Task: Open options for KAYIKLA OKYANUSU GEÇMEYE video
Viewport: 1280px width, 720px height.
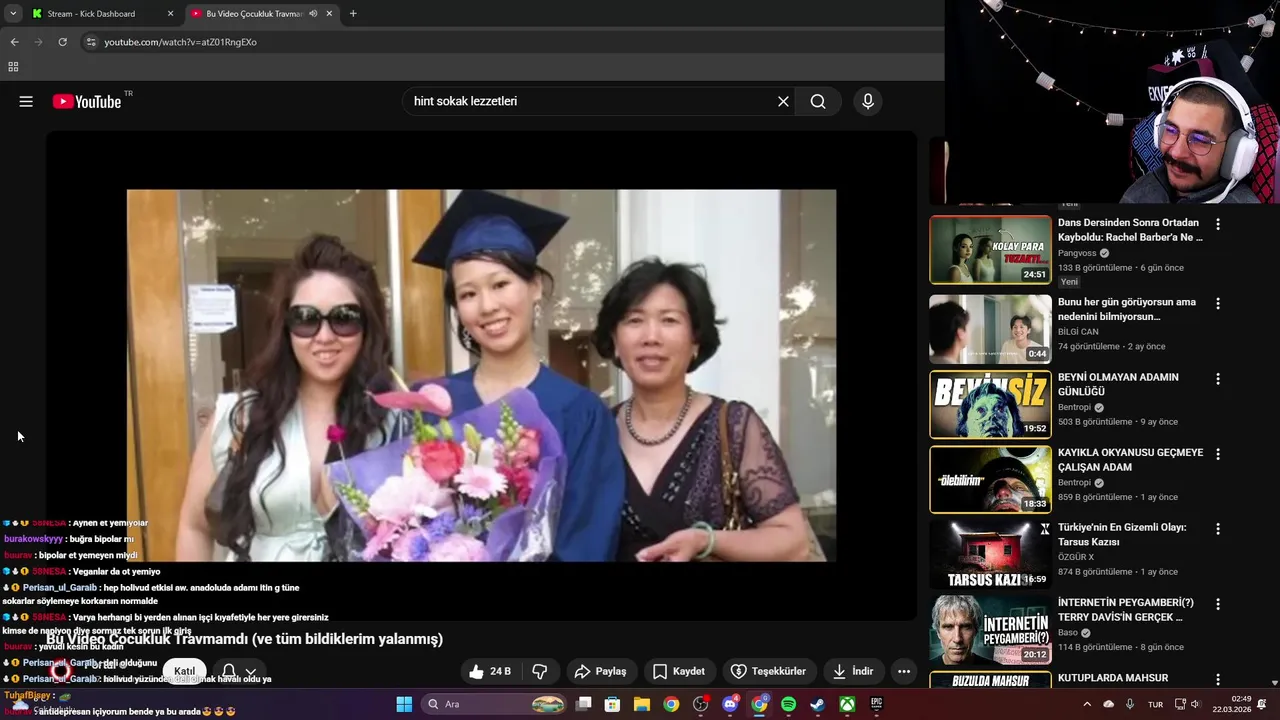Action: click(1218, 454)
